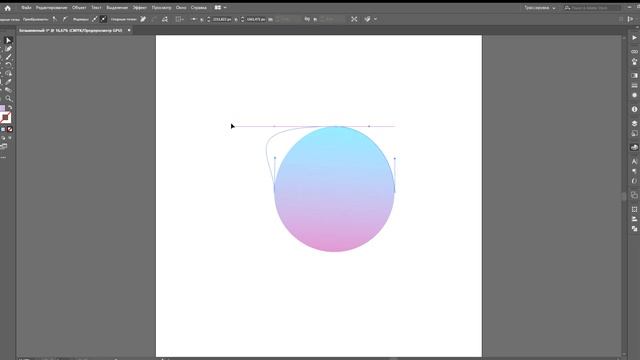Open the Файл menu
Viewport: 640px width, 360px height.
click(x=26, y=8)
